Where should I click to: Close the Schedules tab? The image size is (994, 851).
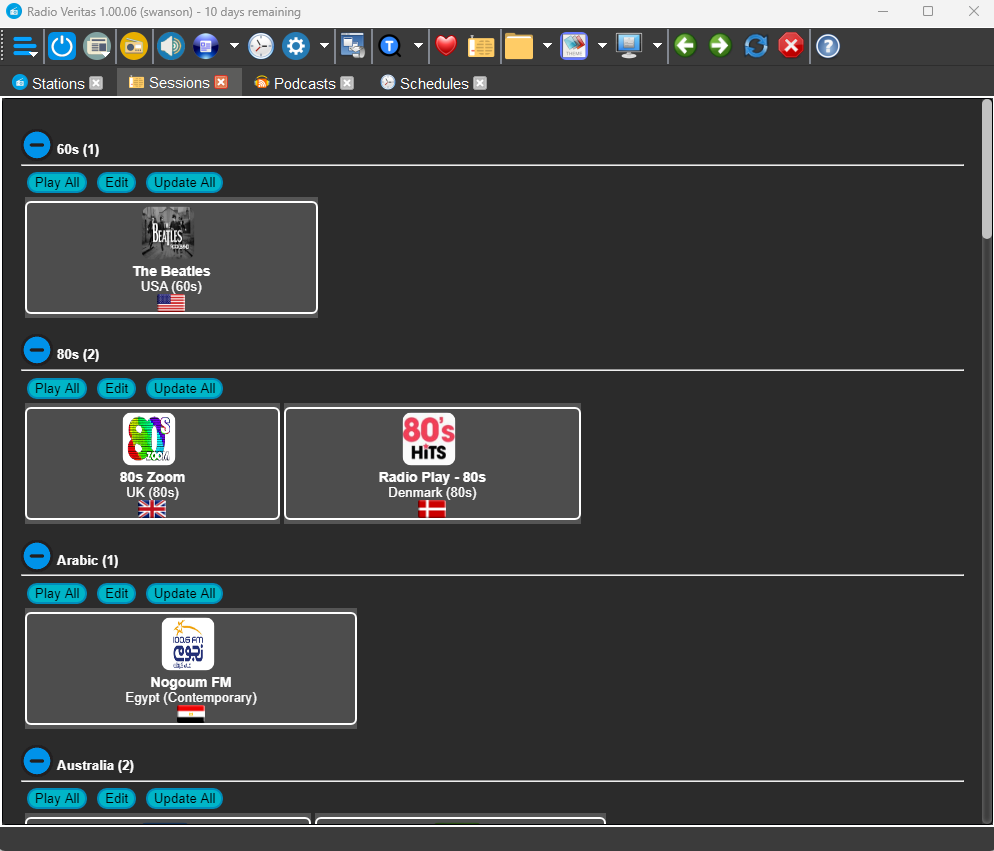(x=480, y=83)
